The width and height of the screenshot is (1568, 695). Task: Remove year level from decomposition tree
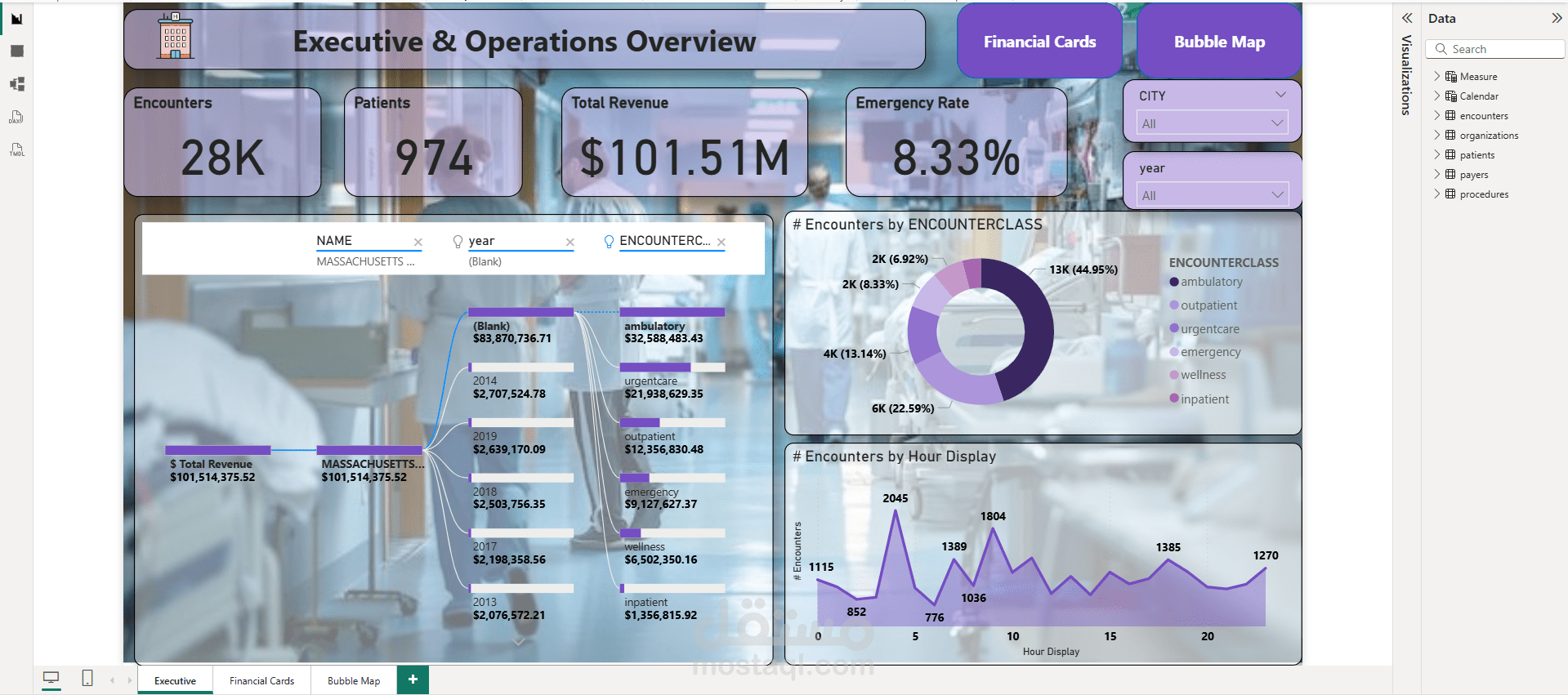(x=570, y=243)
